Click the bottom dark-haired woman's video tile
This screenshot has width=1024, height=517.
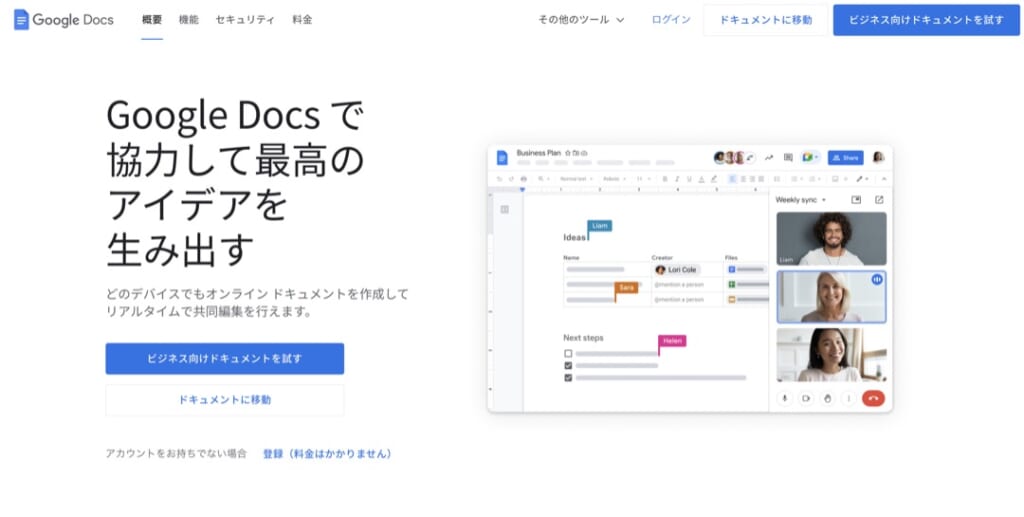pos(831,354)
